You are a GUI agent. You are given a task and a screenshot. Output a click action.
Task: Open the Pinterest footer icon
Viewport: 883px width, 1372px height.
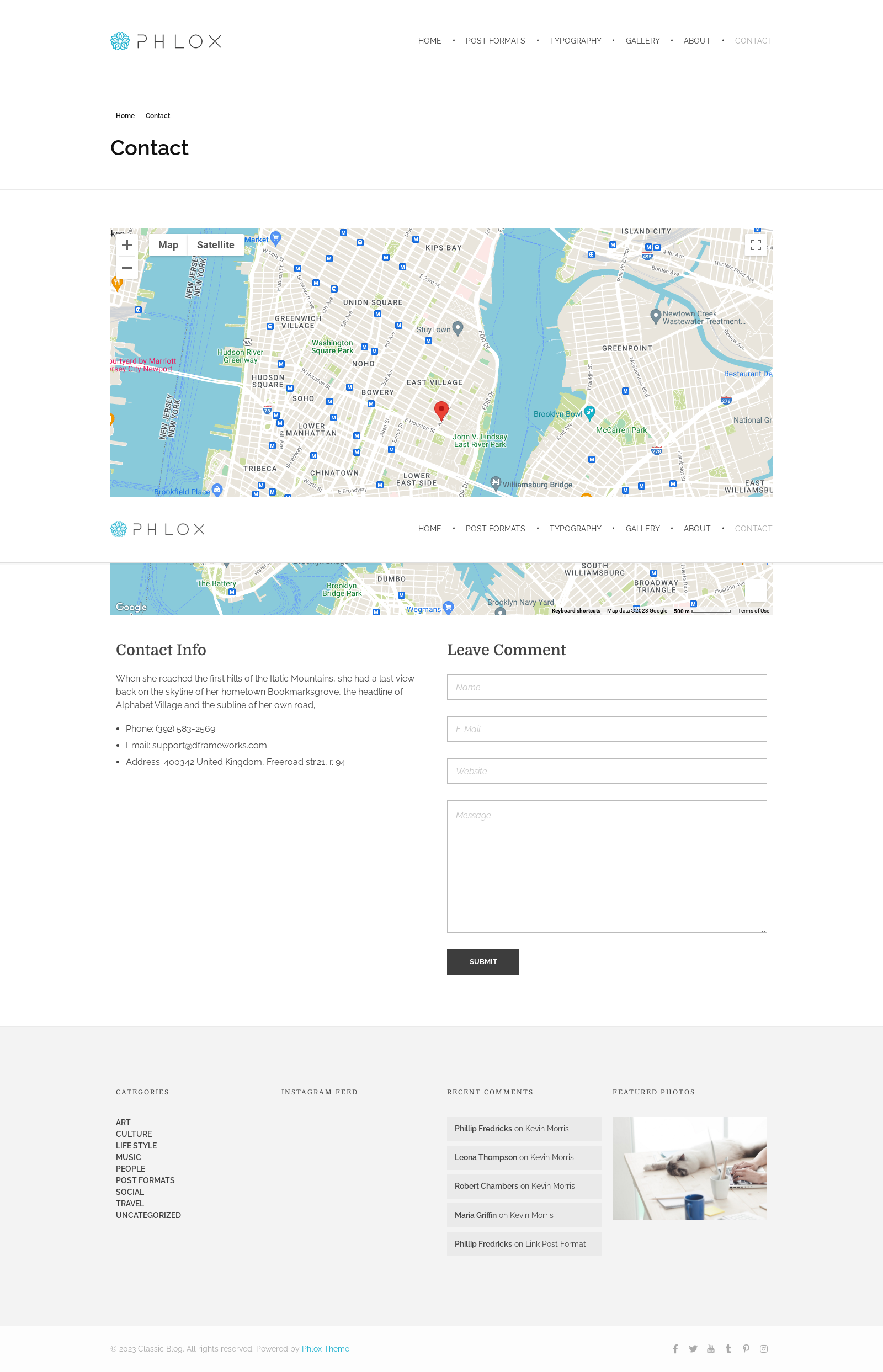(x=746, y=1348)
